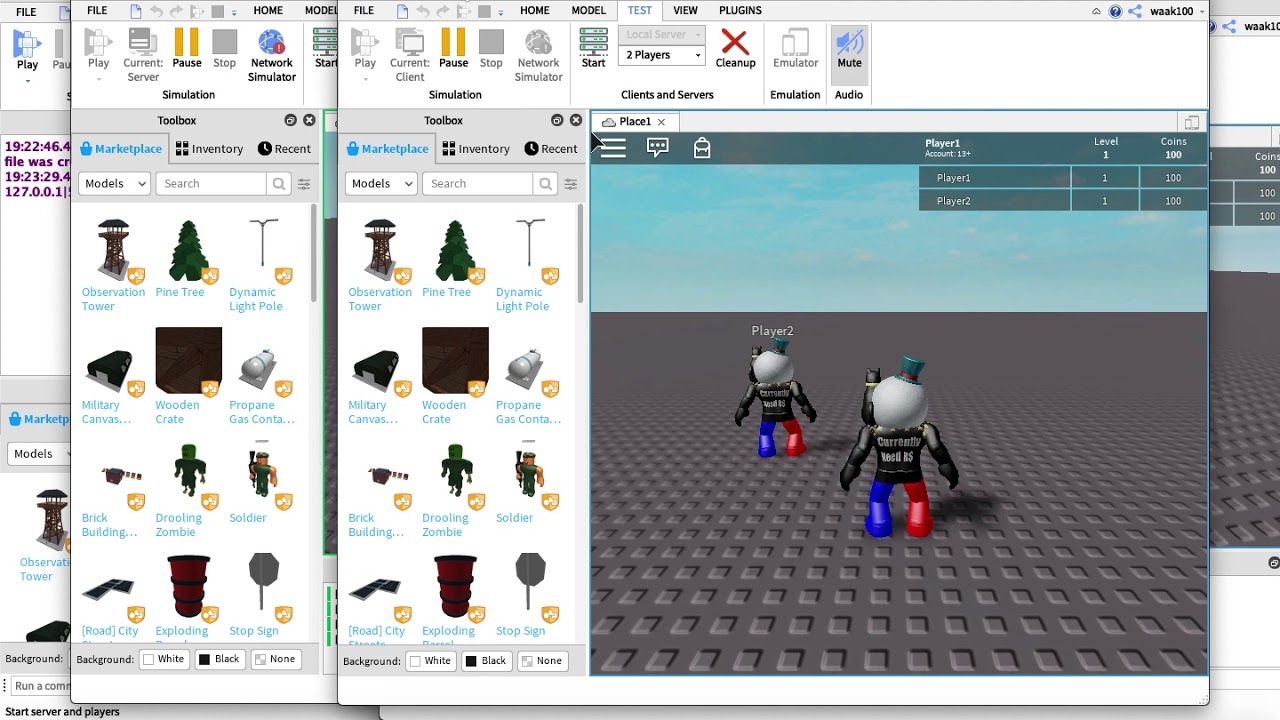This screenshot has height=720, width=1280.
Task: Click Start in Clients and Servers group
Action: pos(593,49)
